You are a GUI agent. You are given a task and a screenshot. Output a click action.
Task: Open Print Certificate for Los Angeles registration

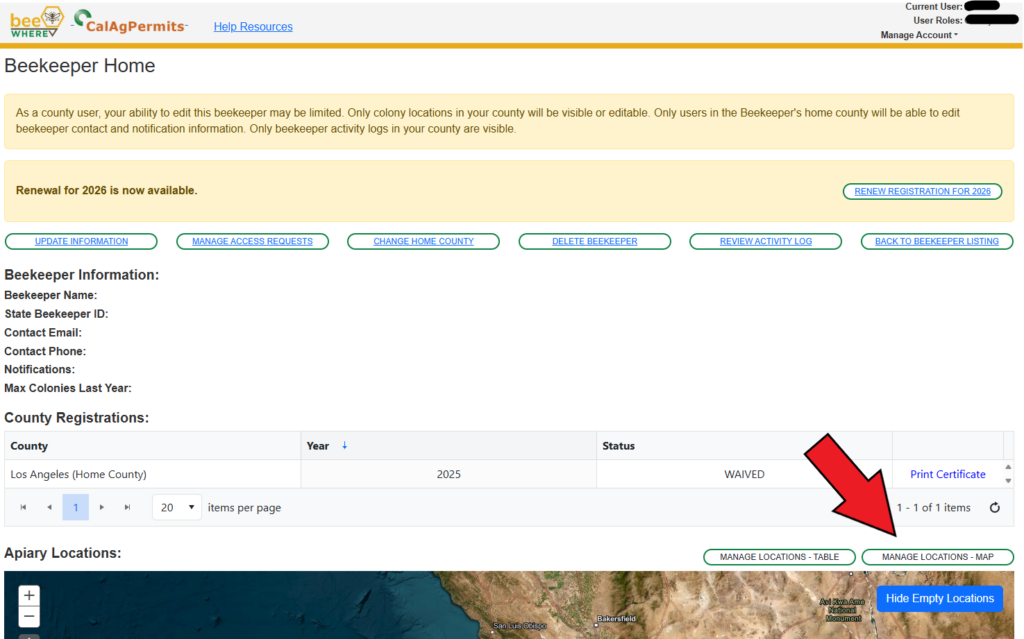coord(947,474)
